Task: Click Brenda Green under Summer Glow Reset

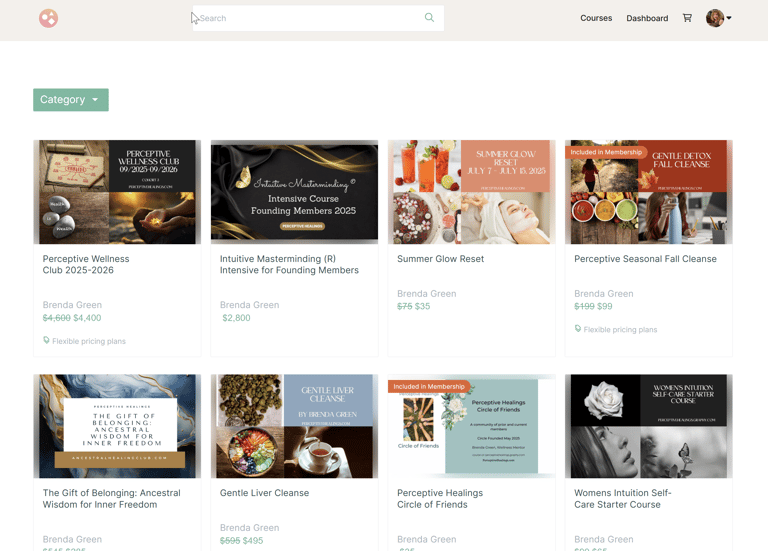Action: pyautogui.click(x=427, y=293)
